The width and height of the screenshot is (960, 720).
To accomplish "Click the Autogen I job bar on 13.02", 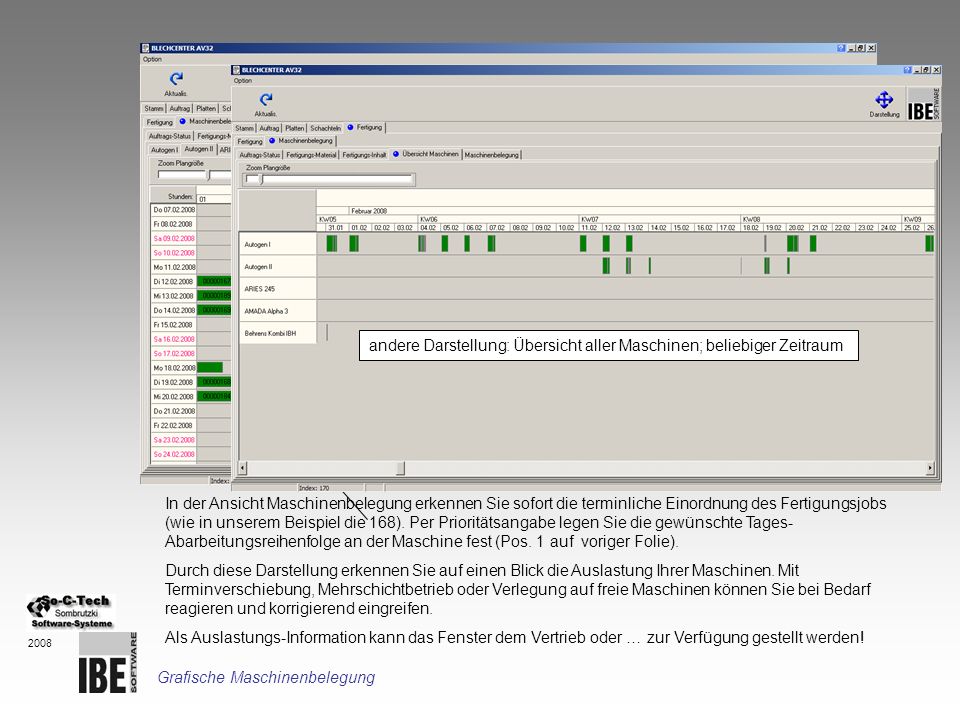I will 629,244.
